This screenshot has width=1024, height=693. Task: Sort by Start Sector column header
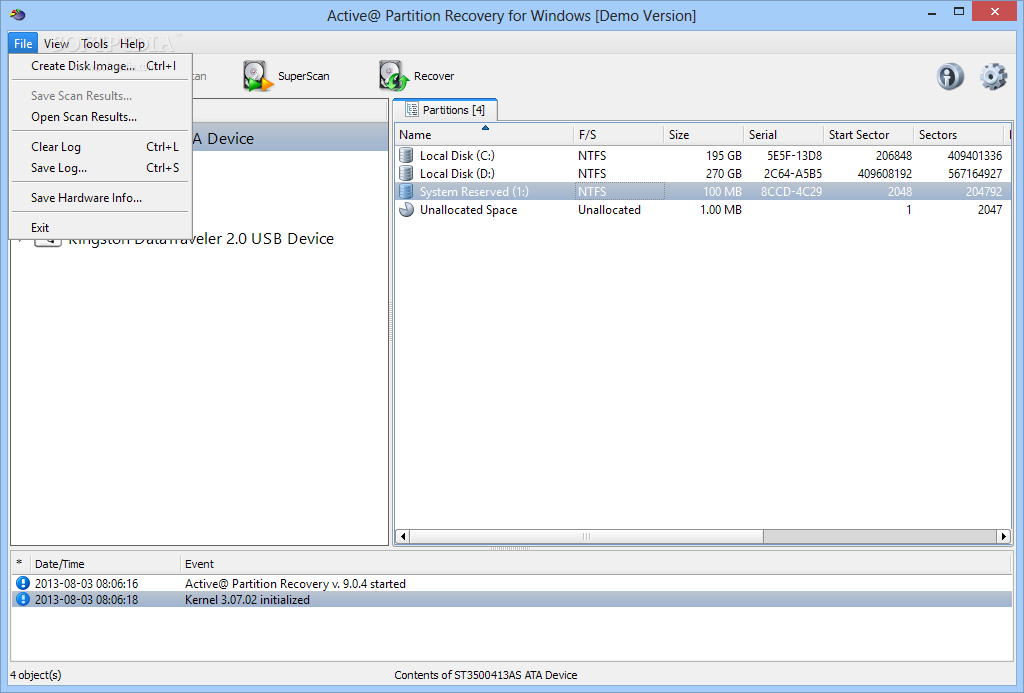tap(869, 135)
